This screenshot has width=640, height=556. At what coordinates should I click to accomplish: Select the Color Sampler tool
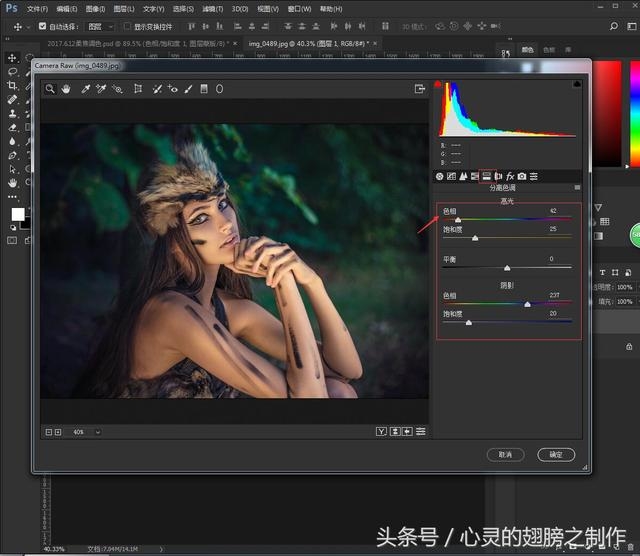click(x=101, y=89)
